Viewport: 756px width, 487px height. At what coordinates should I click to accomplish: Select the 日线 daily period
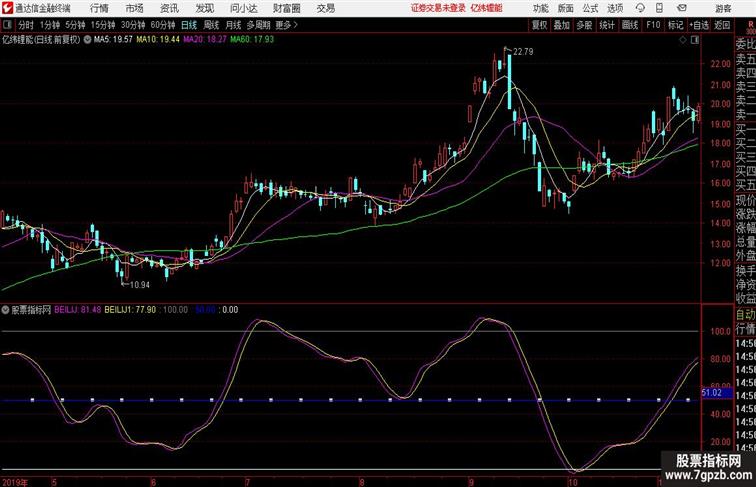pos(189,25)
